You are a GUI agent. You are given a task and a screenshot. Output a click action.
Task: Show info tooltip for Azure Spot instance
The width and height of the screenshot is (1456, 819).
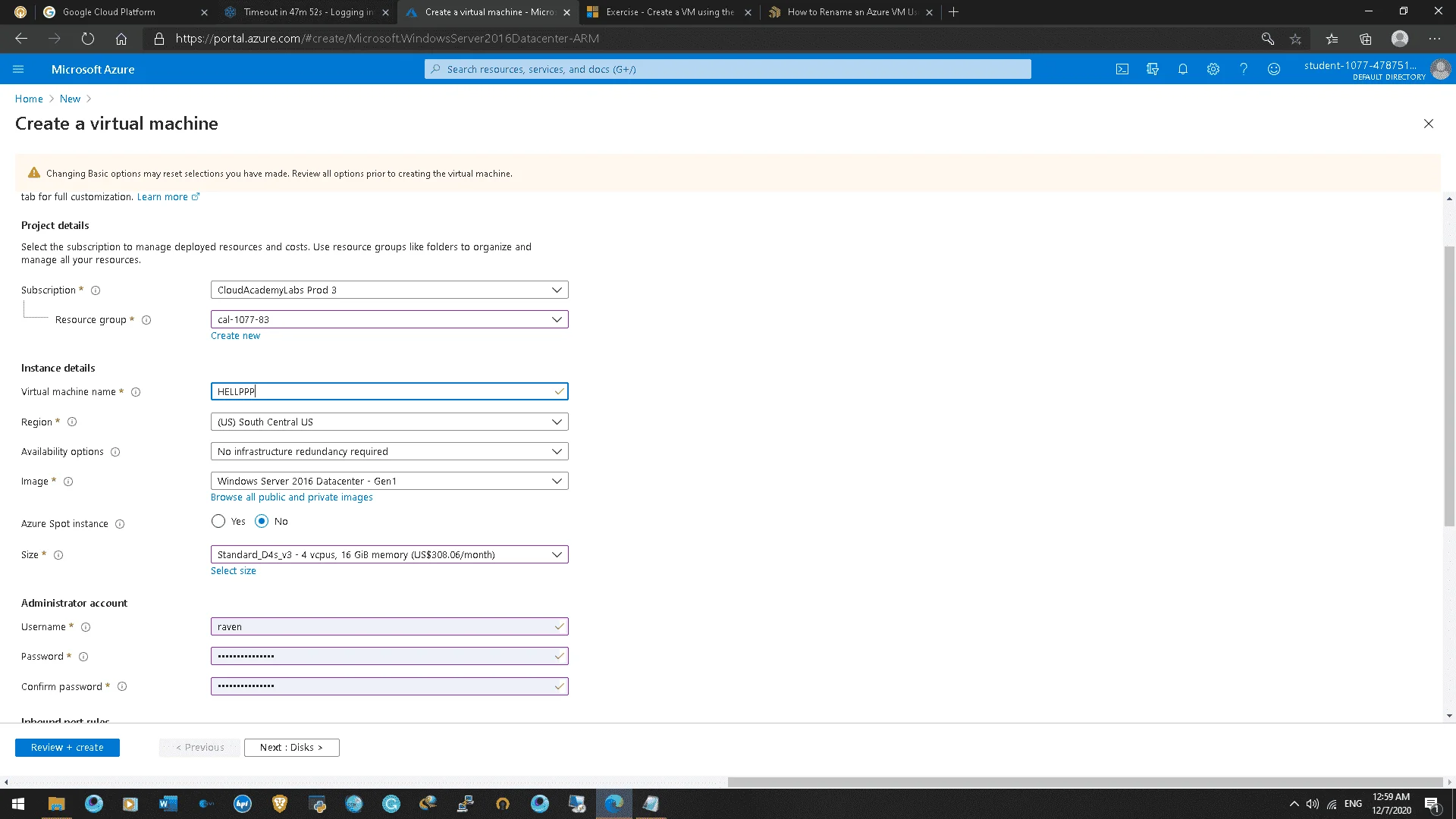tap(120, 524)
